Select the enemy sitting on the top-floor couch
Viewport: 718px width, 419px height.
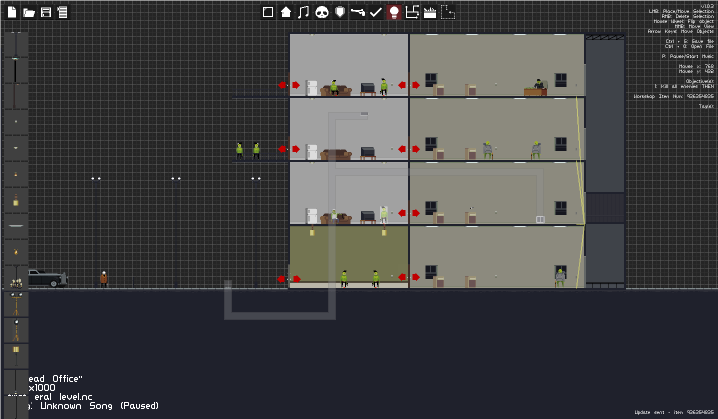point(334,87)
